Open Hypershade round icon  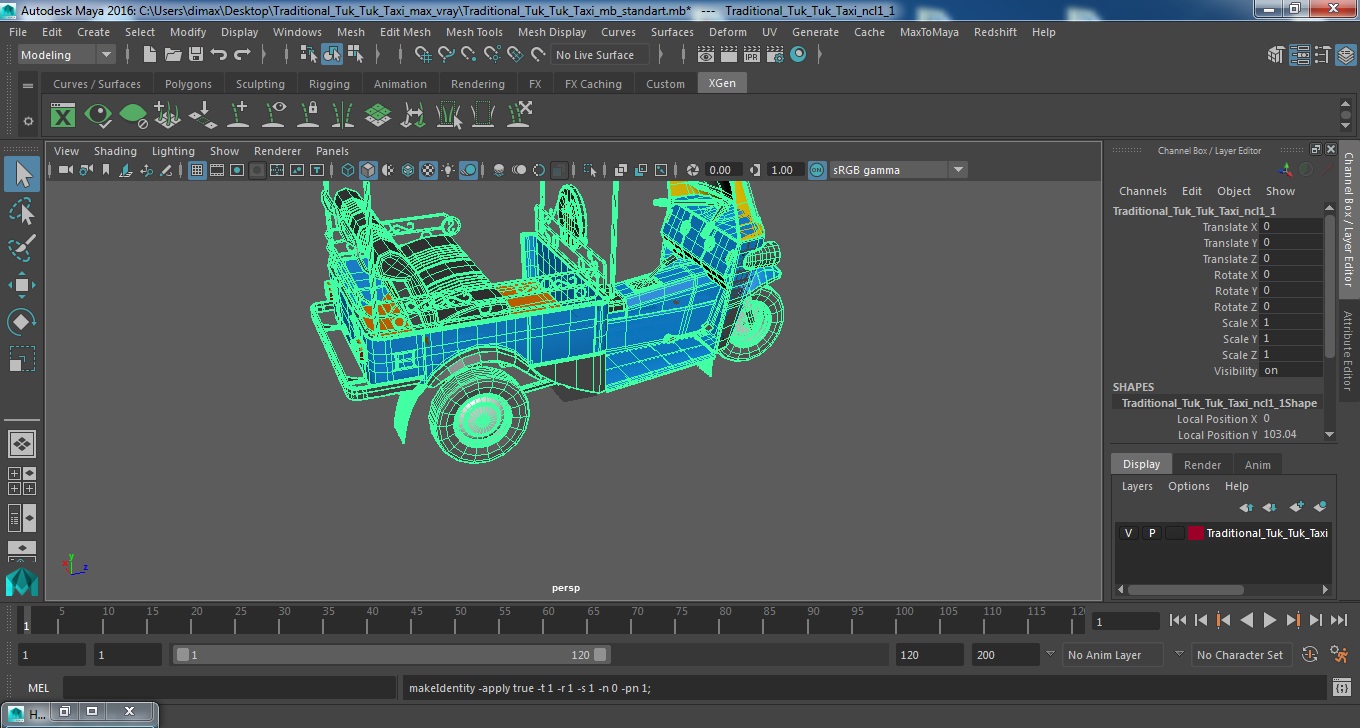(x=798, y=55)
